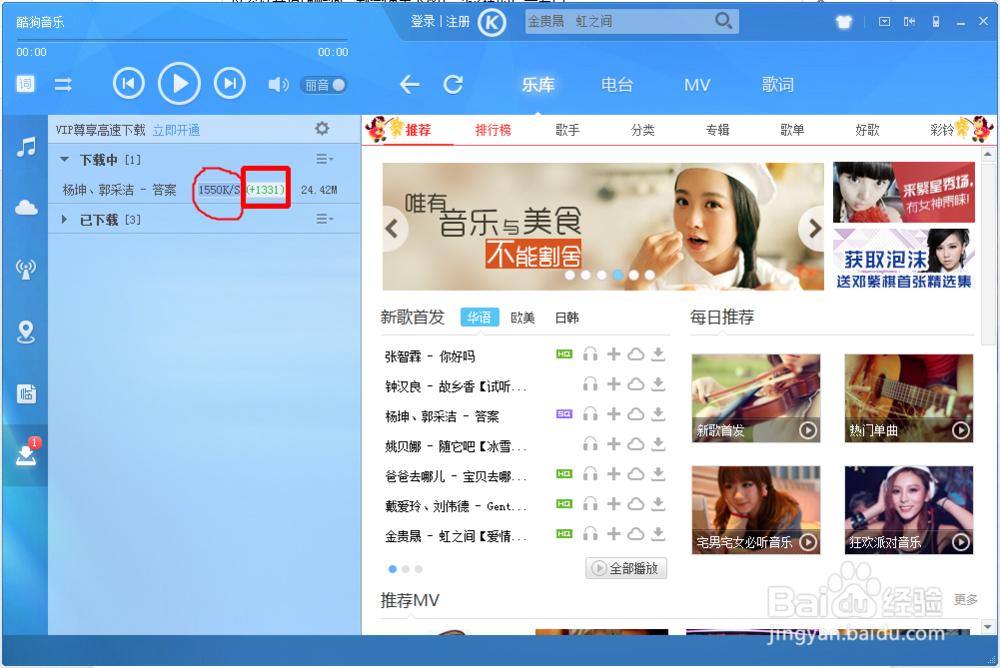
Task: Open the 热门单曲 recommendation thumbnail
Action: [909, 398]
